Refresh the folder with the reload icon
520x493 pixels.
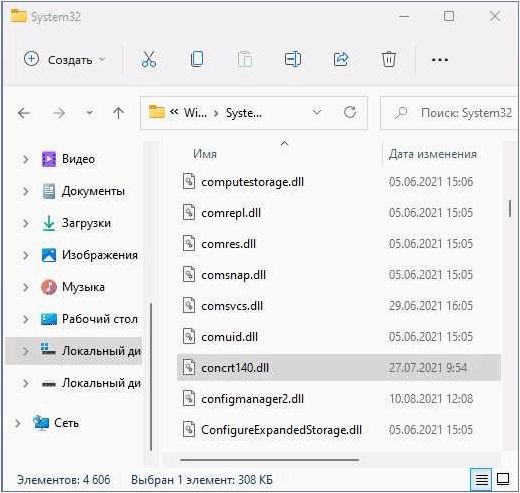(350, 112)
